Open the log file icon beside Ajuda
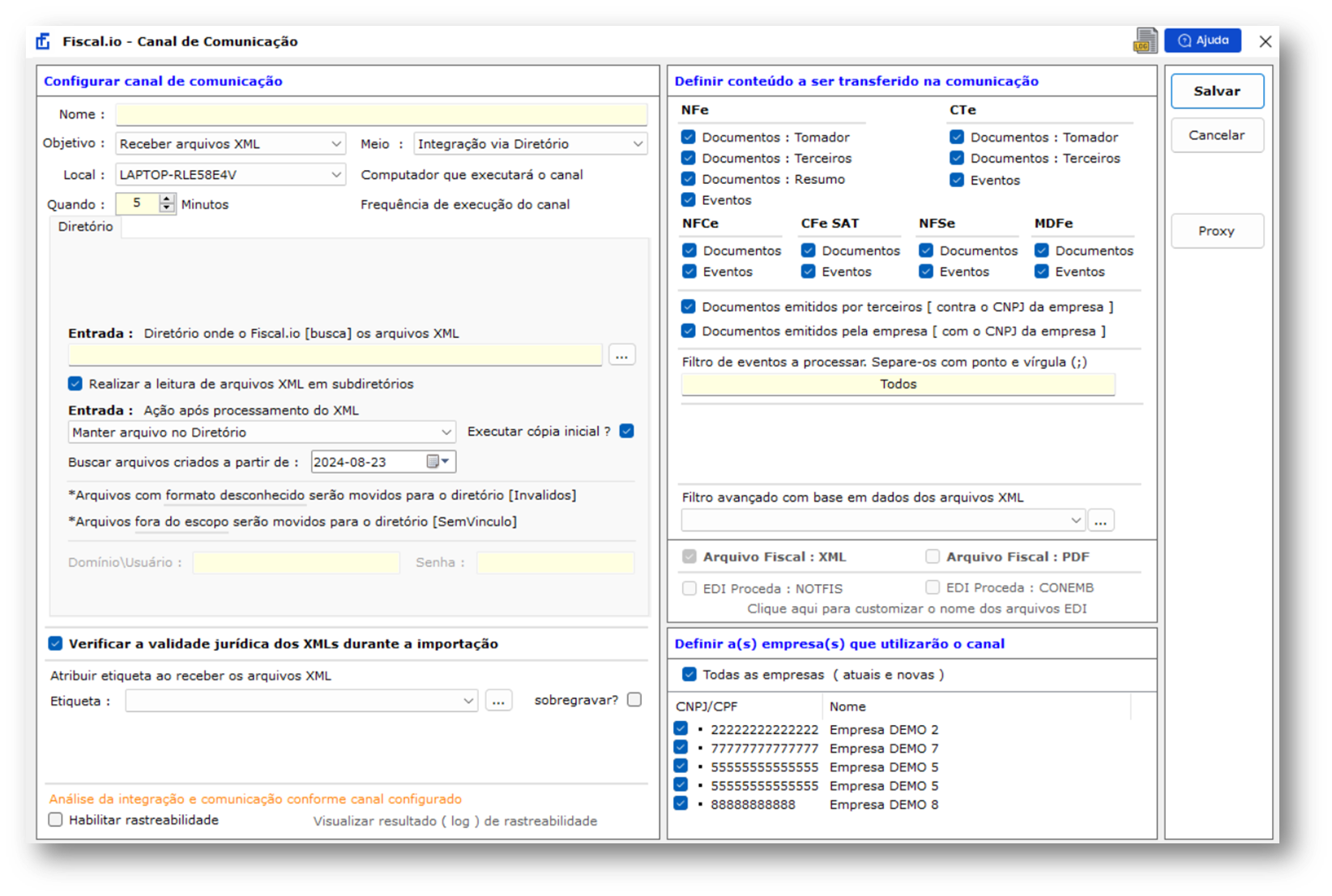Screen dimensions: 1332x896 pos(1146,41)
